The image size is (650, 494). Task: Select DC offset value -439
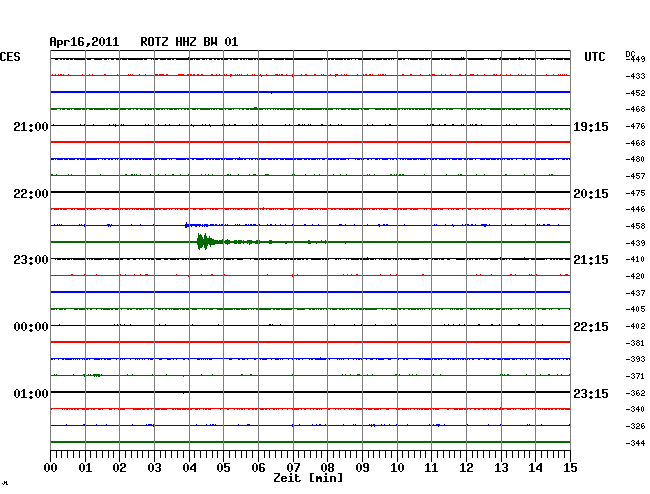click(x=635, y=243)
